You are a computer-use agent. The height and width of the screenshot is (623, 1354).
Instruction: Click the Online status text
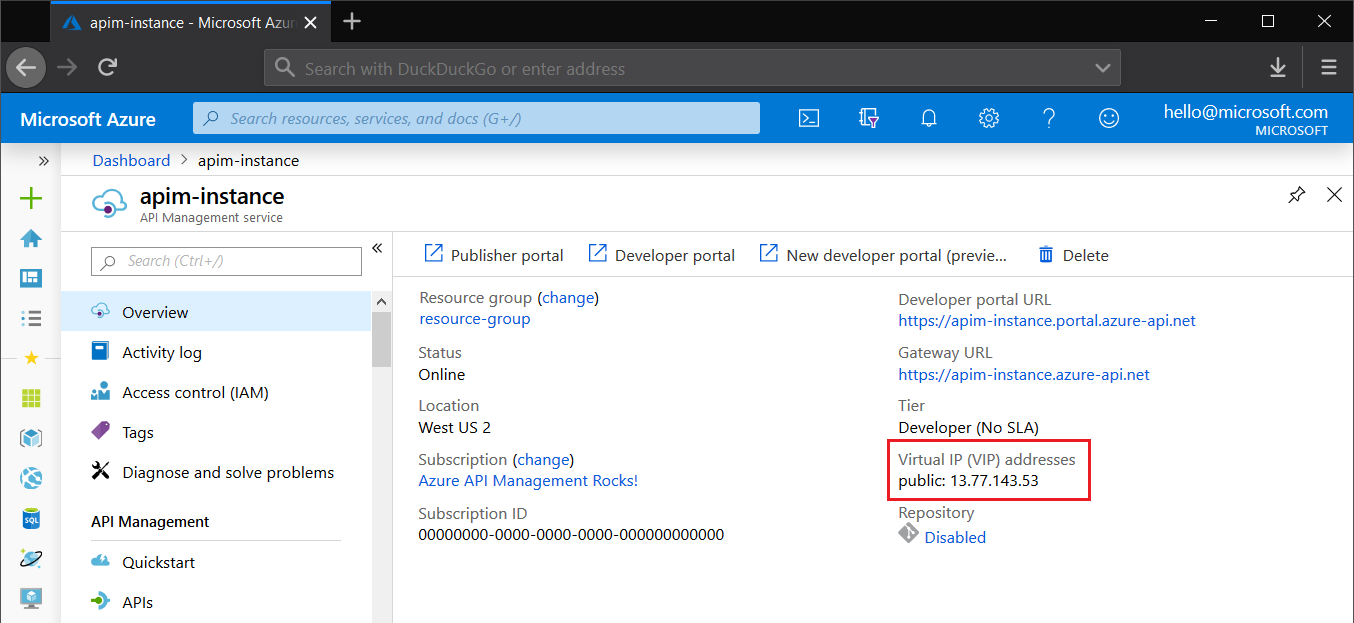pos(441,375)
